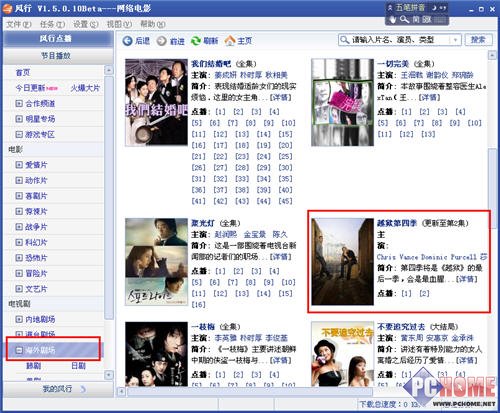
Task: Click the 前进 forward arrow icon
Action: coord(162,41)
